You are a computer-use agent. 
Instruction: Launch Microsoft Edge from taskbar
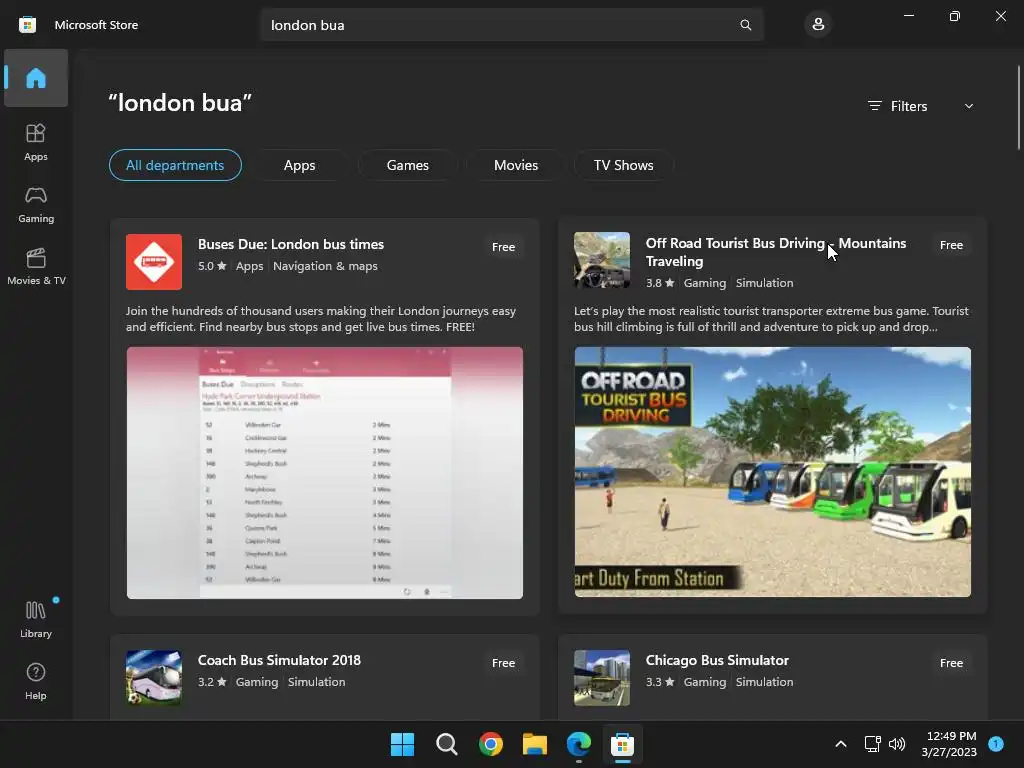pyautogui.click(x=579, y=744)
